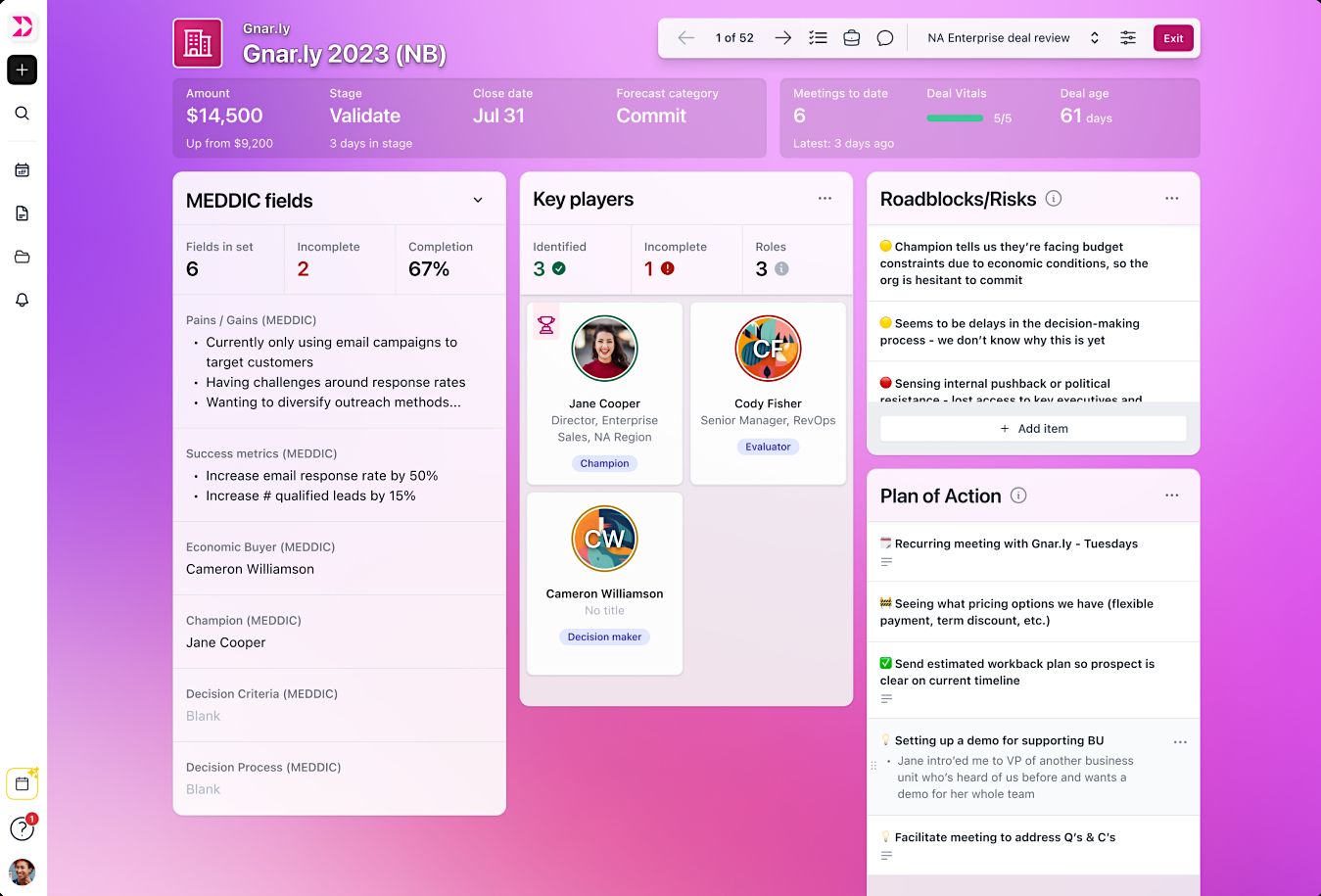Go to next deal with right arrow

[782, 38]
